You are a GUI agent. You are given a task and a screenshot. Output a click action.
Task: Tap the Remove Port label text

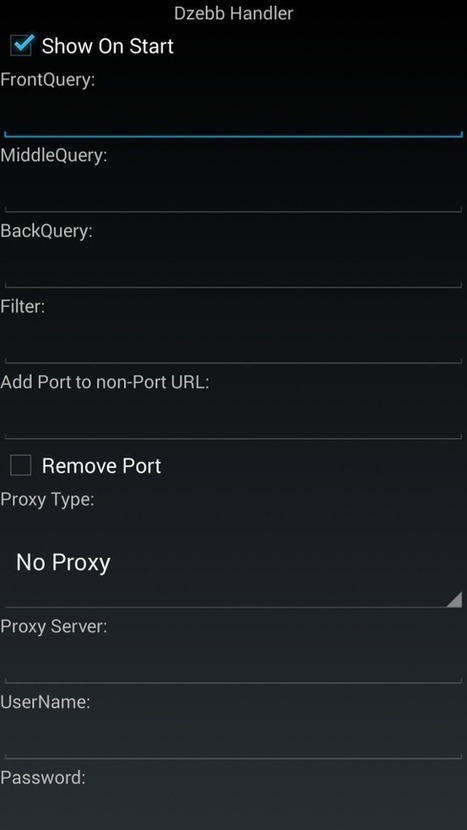point(101,466)
